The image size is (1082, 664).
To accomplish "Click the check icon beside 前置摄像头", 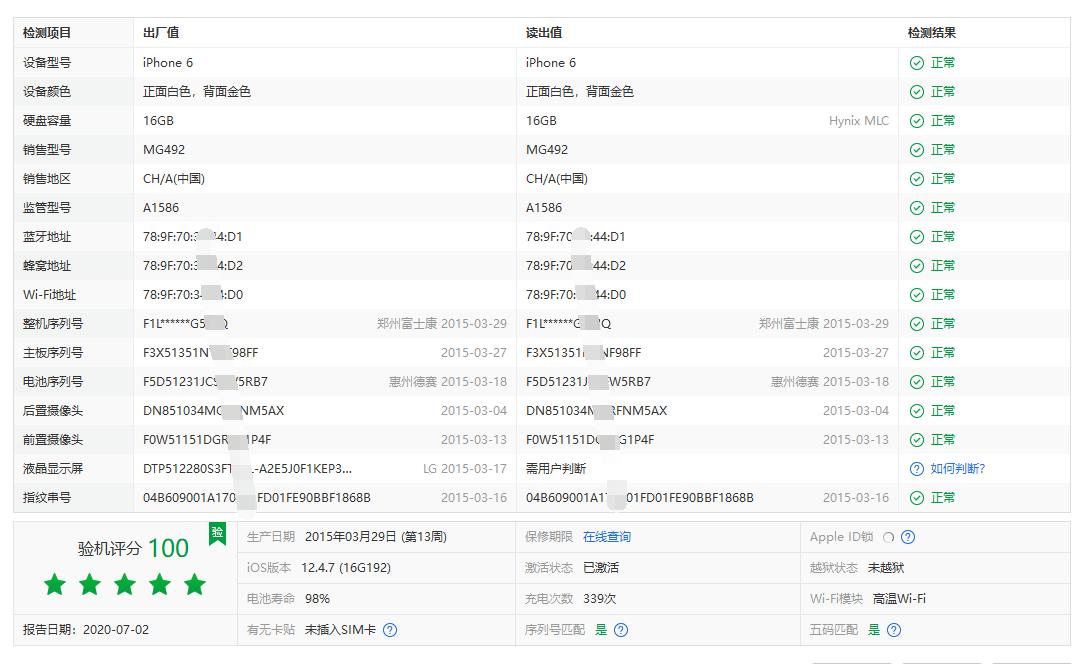I will point(915,439).
